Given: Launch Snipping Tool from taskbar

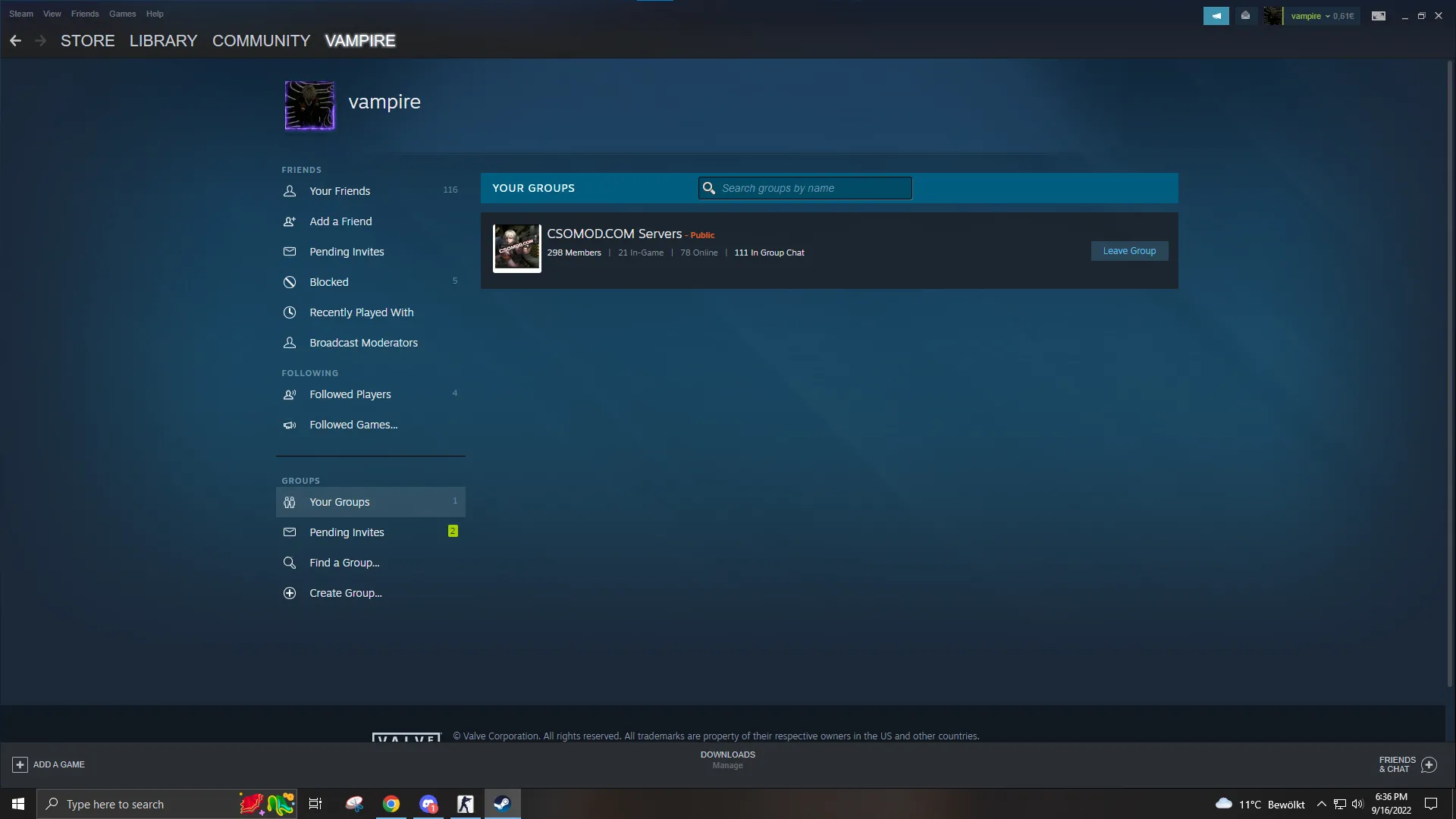Looking at the screenshot, I should click(354, 804).
